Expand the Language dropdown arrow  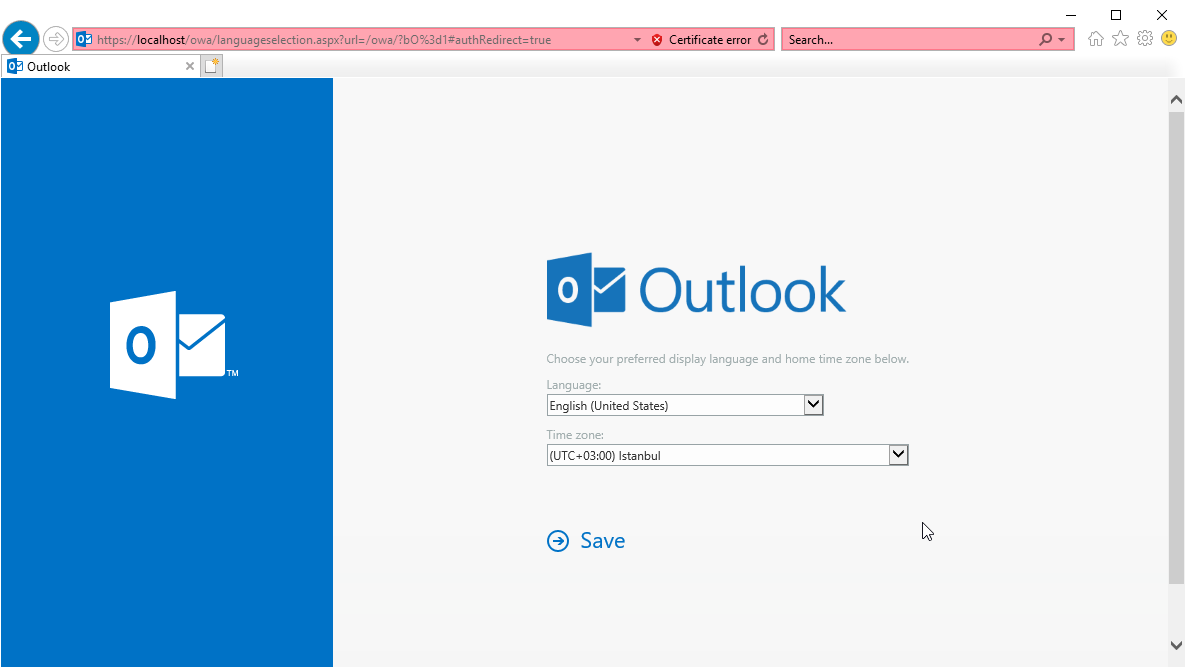[x=813, y=405]
